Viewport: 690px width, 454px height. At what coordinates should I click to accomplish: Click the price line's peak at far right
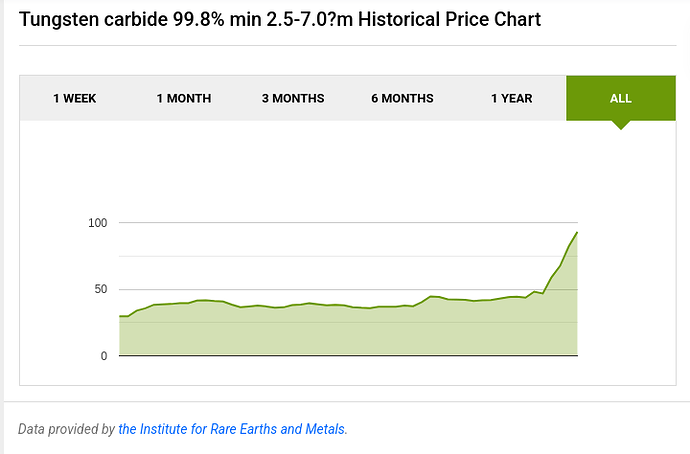[x=577, y=233]
